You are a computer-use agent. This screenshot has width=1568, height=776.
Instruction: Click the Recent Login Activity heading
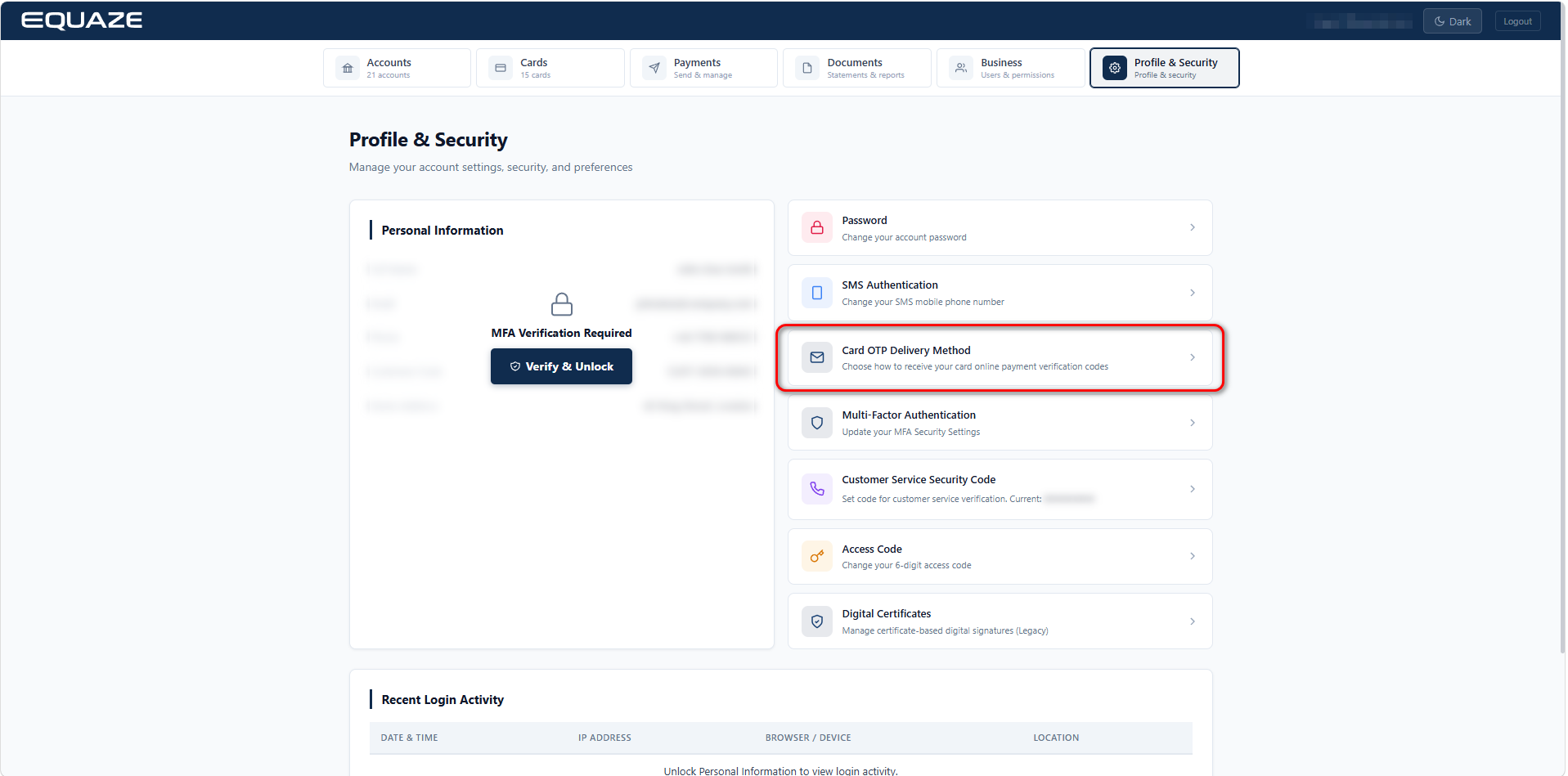click(443, 700)
